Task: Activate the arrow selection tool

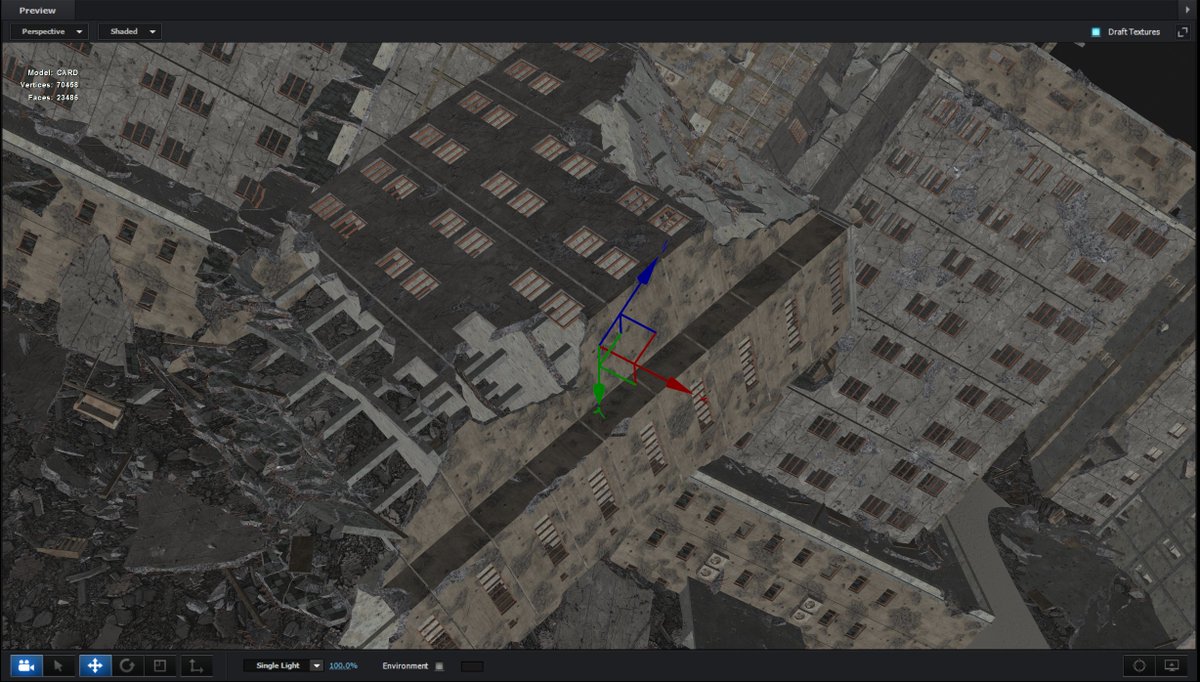Action: (x=60, y=665)
